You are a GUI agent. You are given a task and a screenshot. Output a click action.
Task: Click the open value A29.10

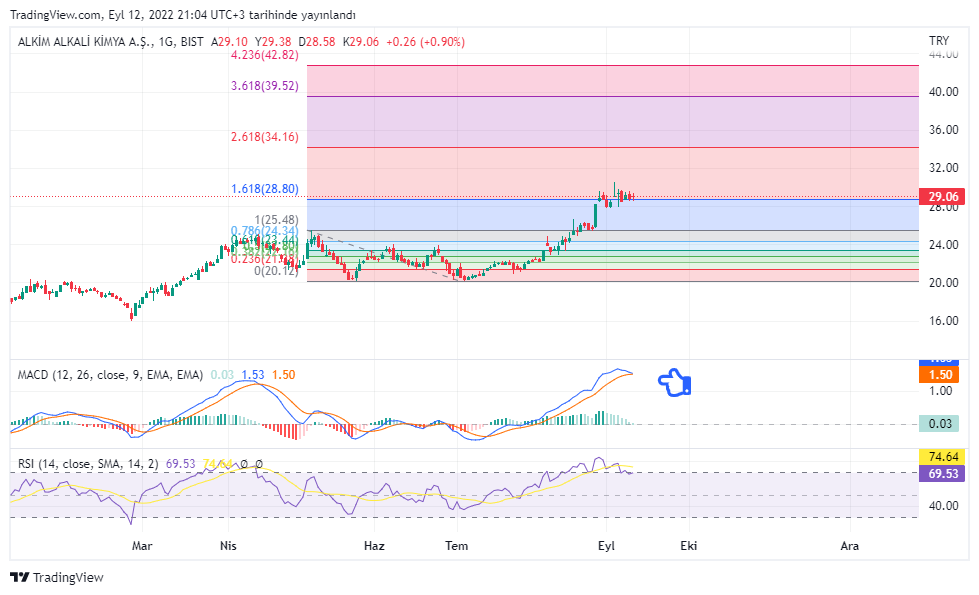click(x=229, y=42)
